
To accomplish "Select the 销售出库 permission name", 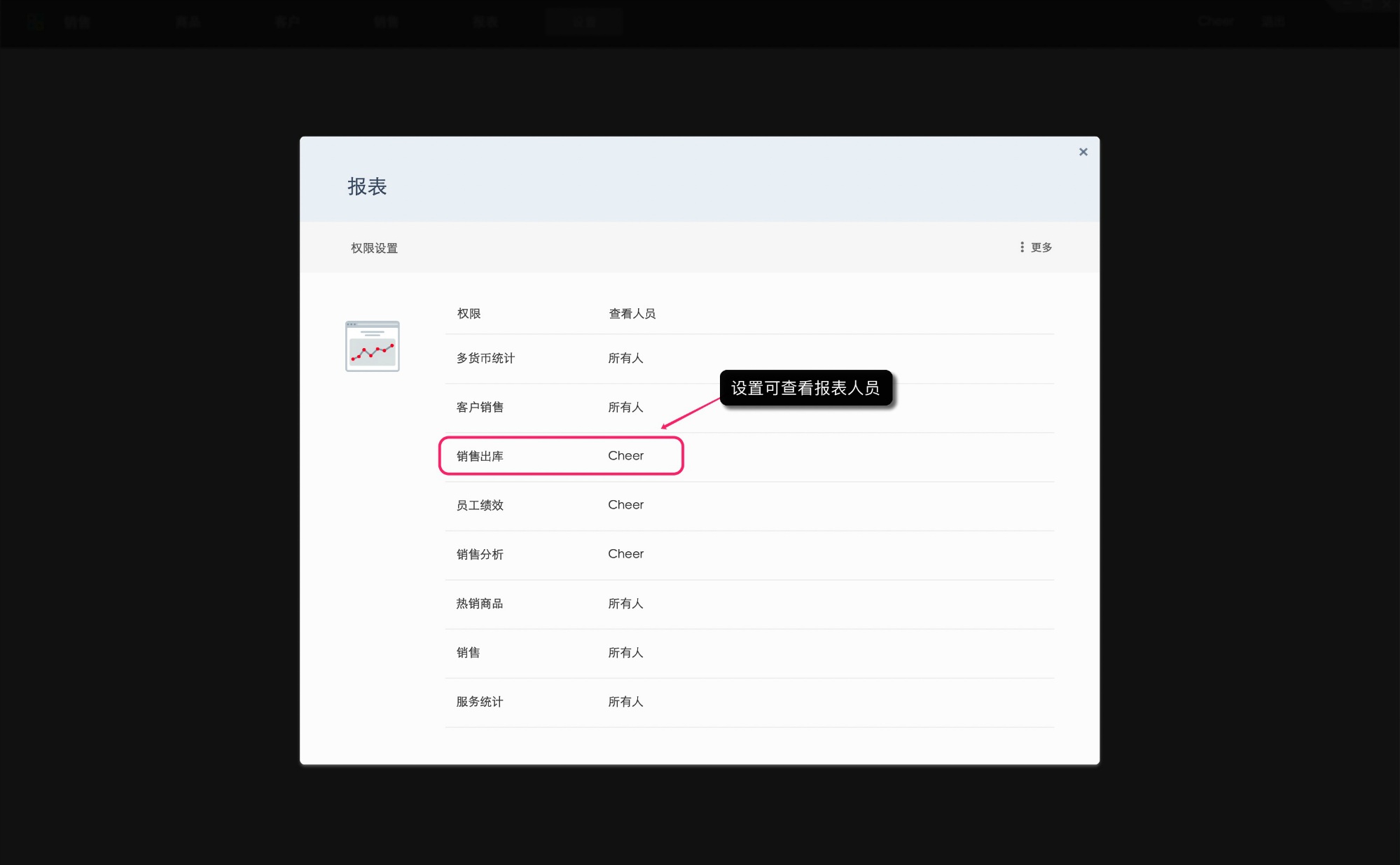I will click(480, 457).
